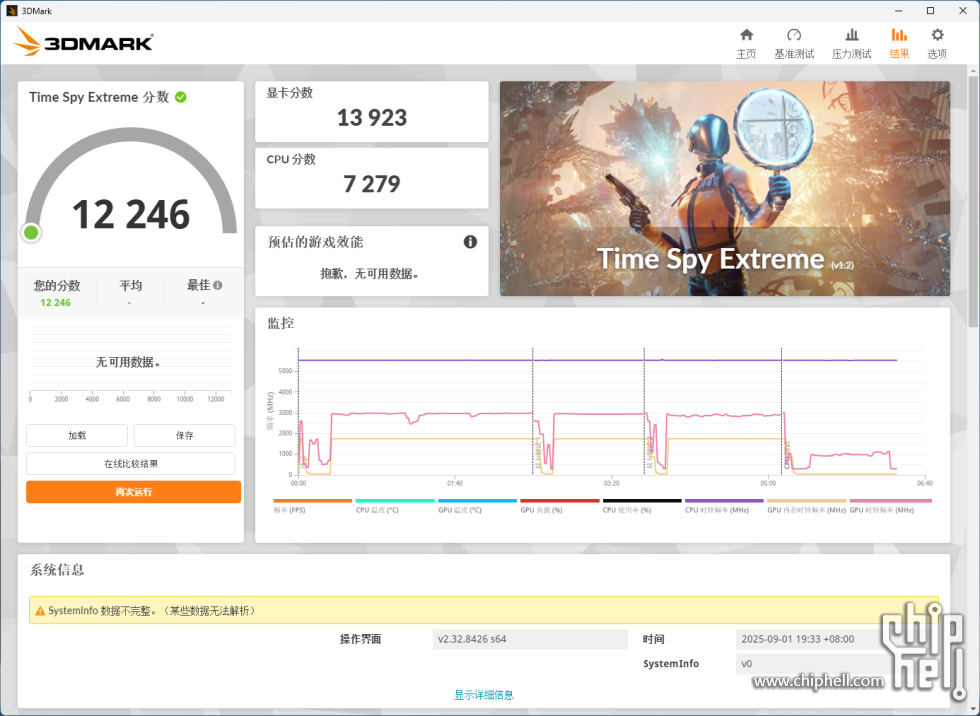Click 在线比较结果 to compare online
This screenshot has width=980, height=716.
(x=131, y=464)
